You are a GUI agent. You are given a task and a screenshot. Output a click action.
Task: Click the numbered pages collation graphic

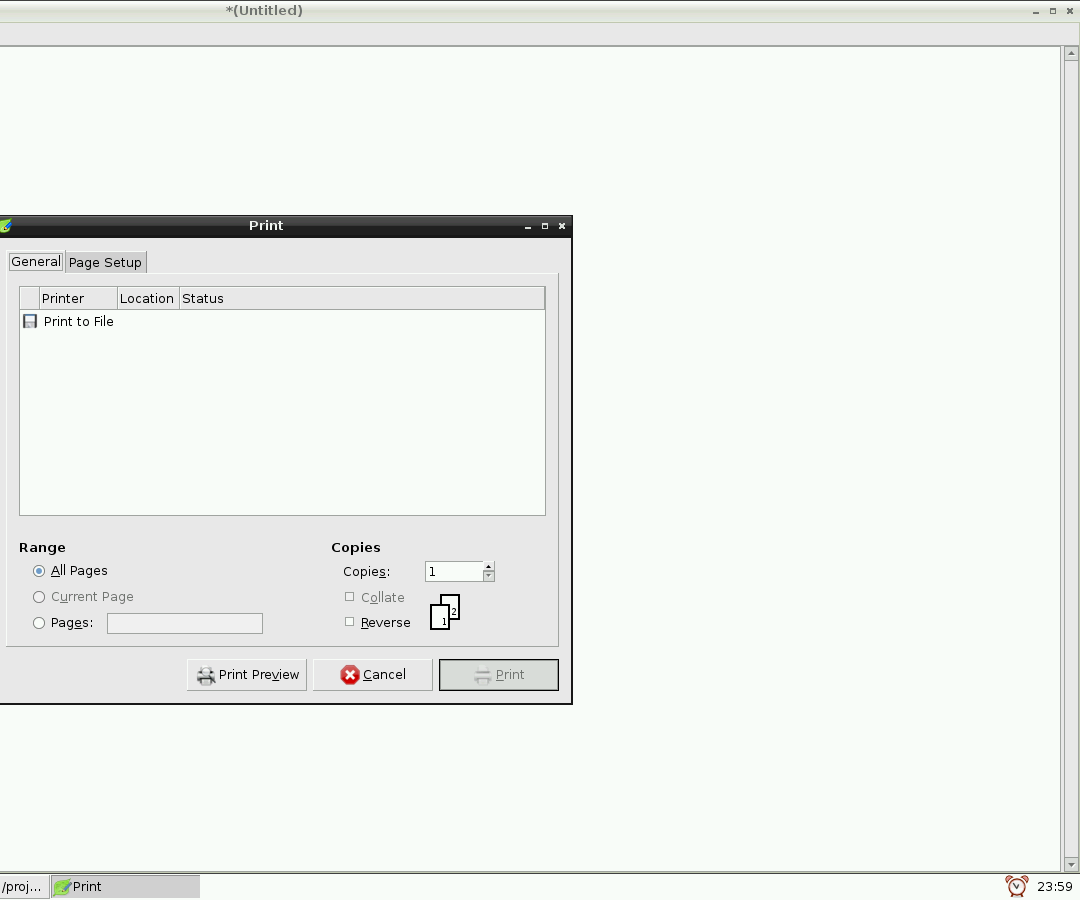444,611
